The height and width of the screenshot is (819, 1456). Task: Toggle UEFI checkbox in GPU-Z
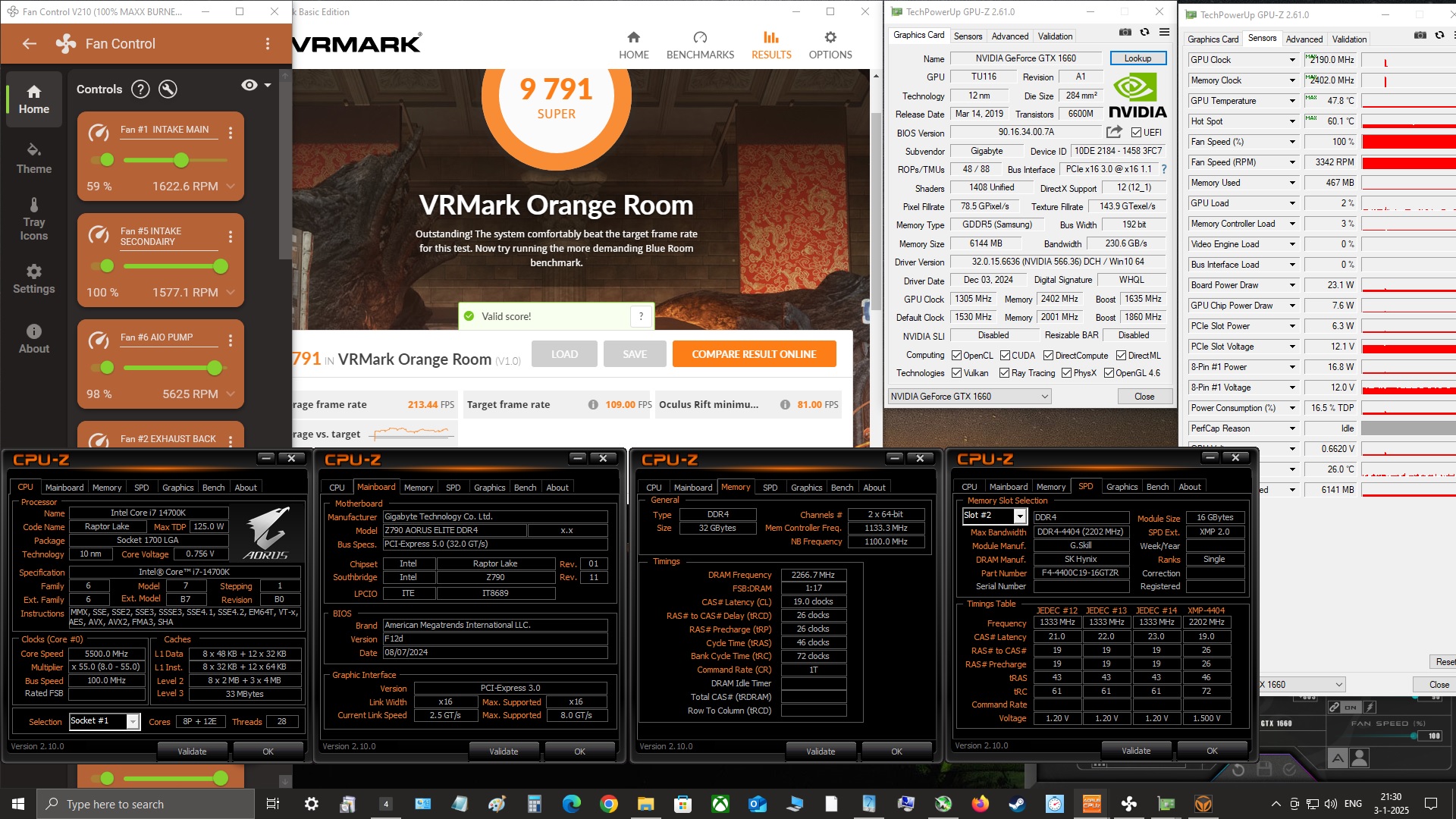pos(1136,132)
